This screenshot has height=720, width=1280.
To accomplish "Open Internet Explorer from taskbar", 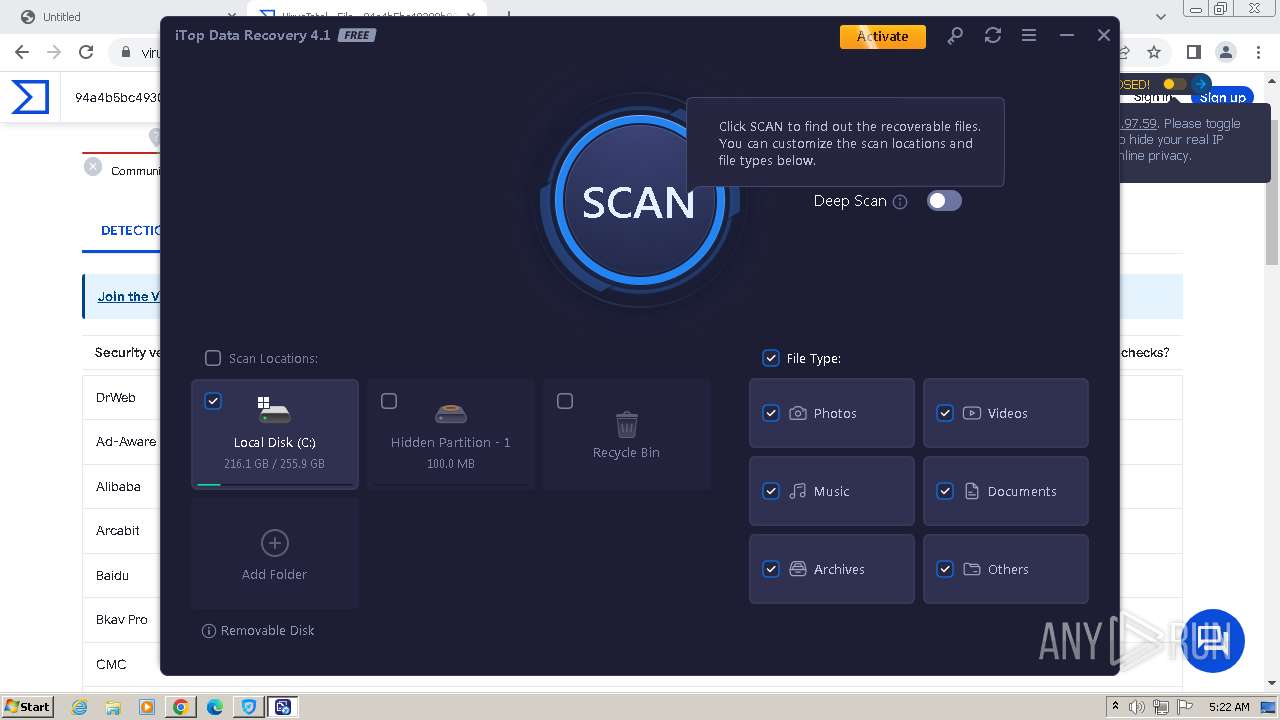I will 79,707.
